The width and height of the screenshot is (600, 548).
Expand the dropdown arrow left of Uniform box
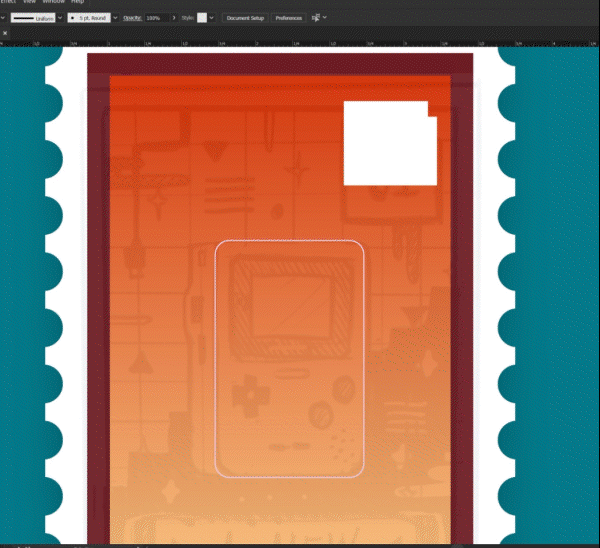[2, 18]
